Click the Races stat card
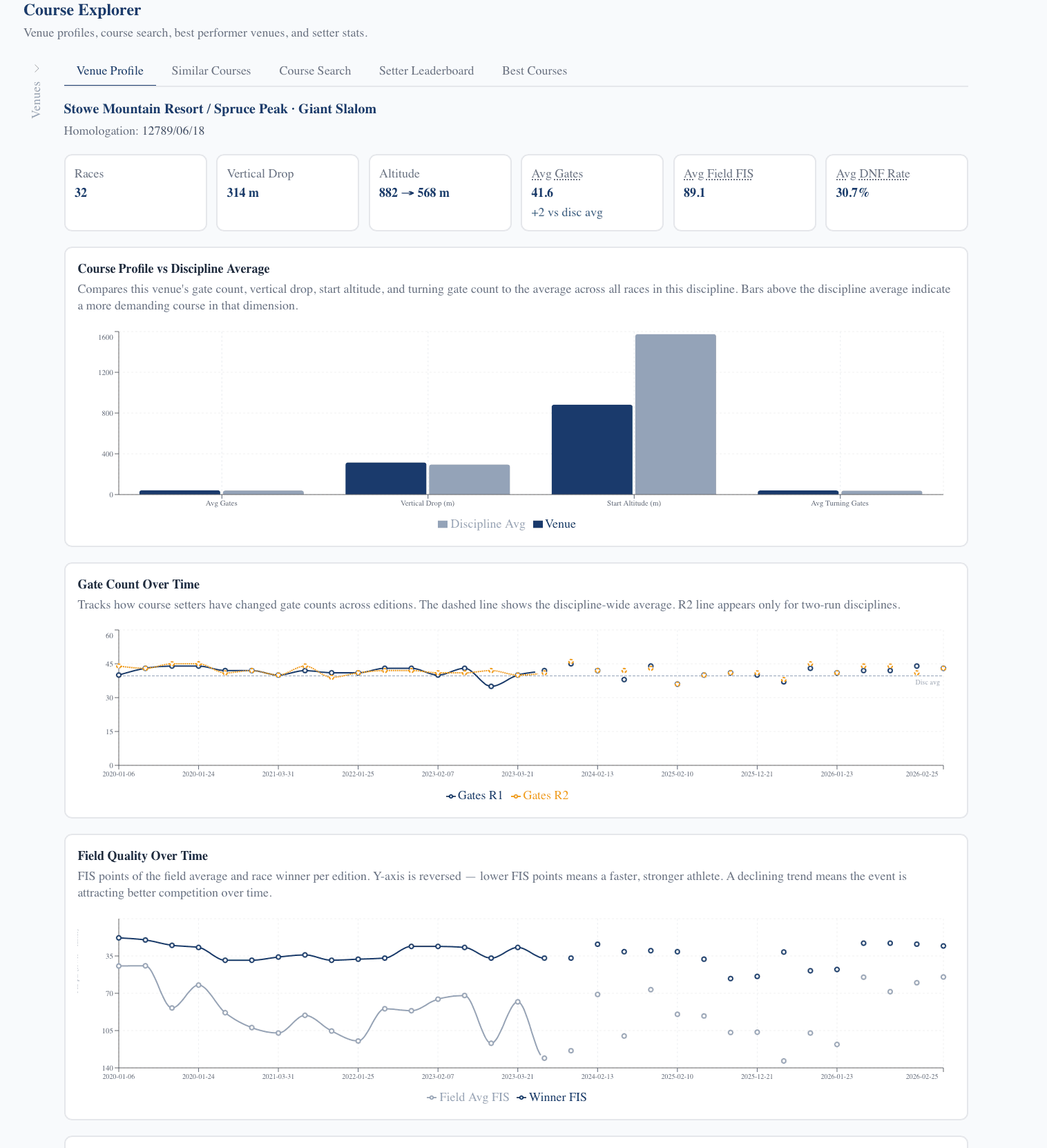This screenshot has width=1047, height=1148. pyautogui.click(x=135, y=193)
